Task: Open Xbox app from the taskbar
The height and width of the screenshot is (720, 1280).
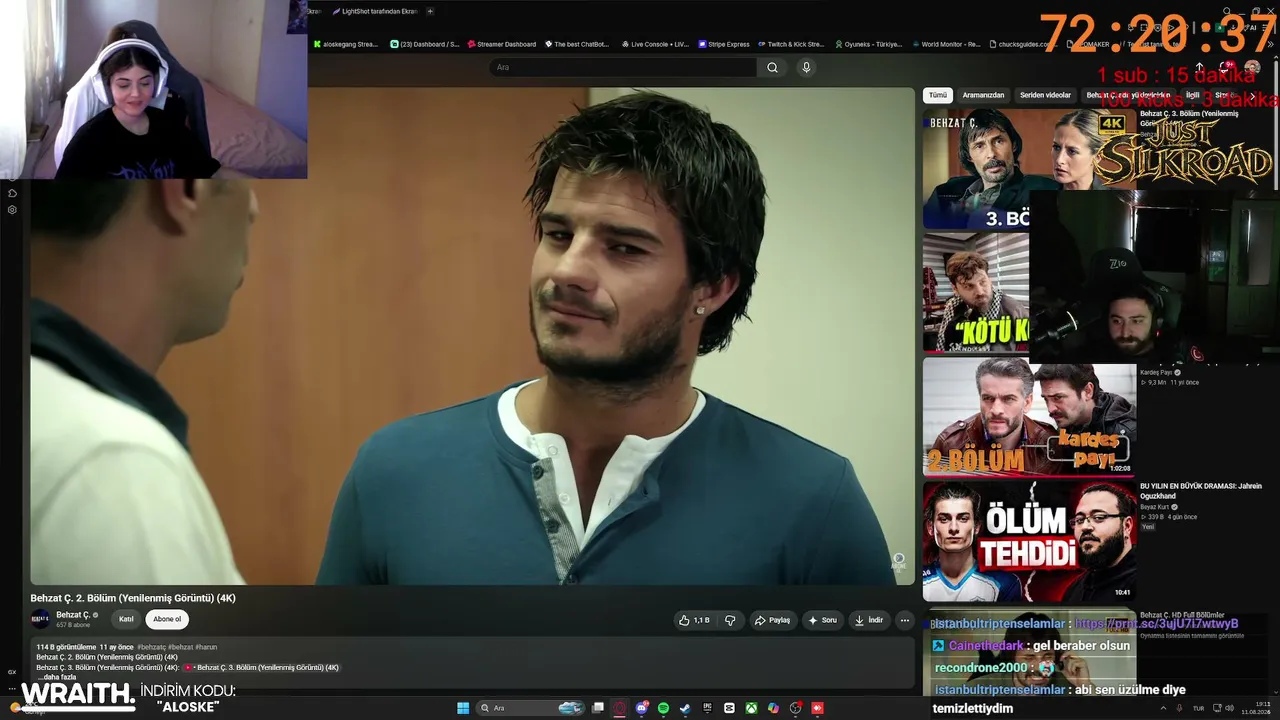Action: pos(751,708)
